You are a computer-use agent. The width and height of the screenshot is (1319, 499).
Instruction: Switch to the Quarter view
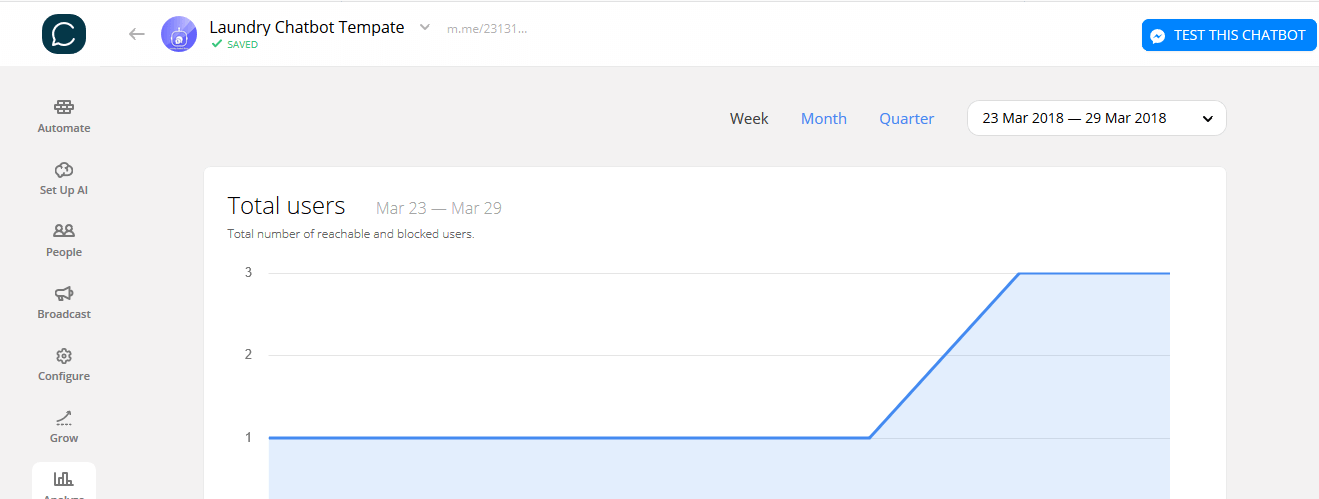tap(906, 118)
